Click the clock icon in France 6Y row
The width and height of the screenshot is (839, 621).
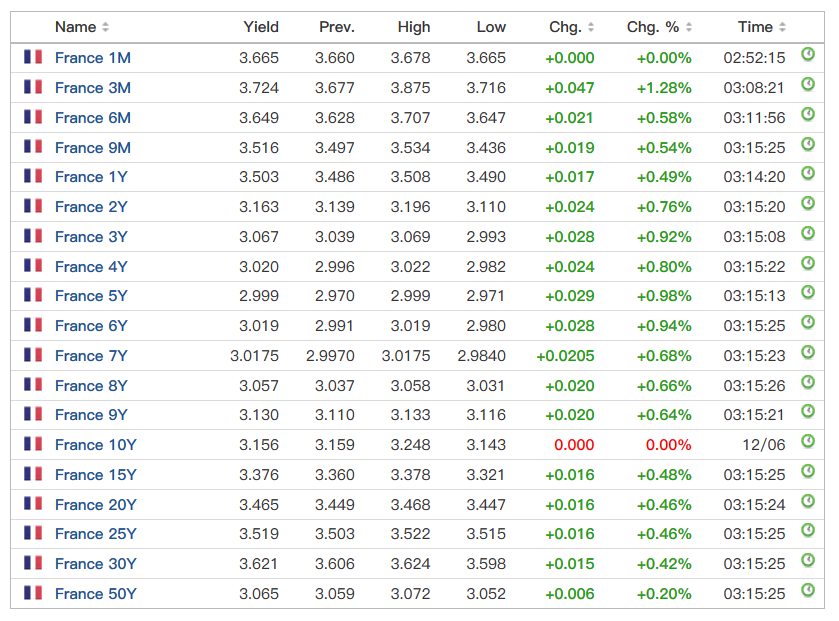point(808,323)
